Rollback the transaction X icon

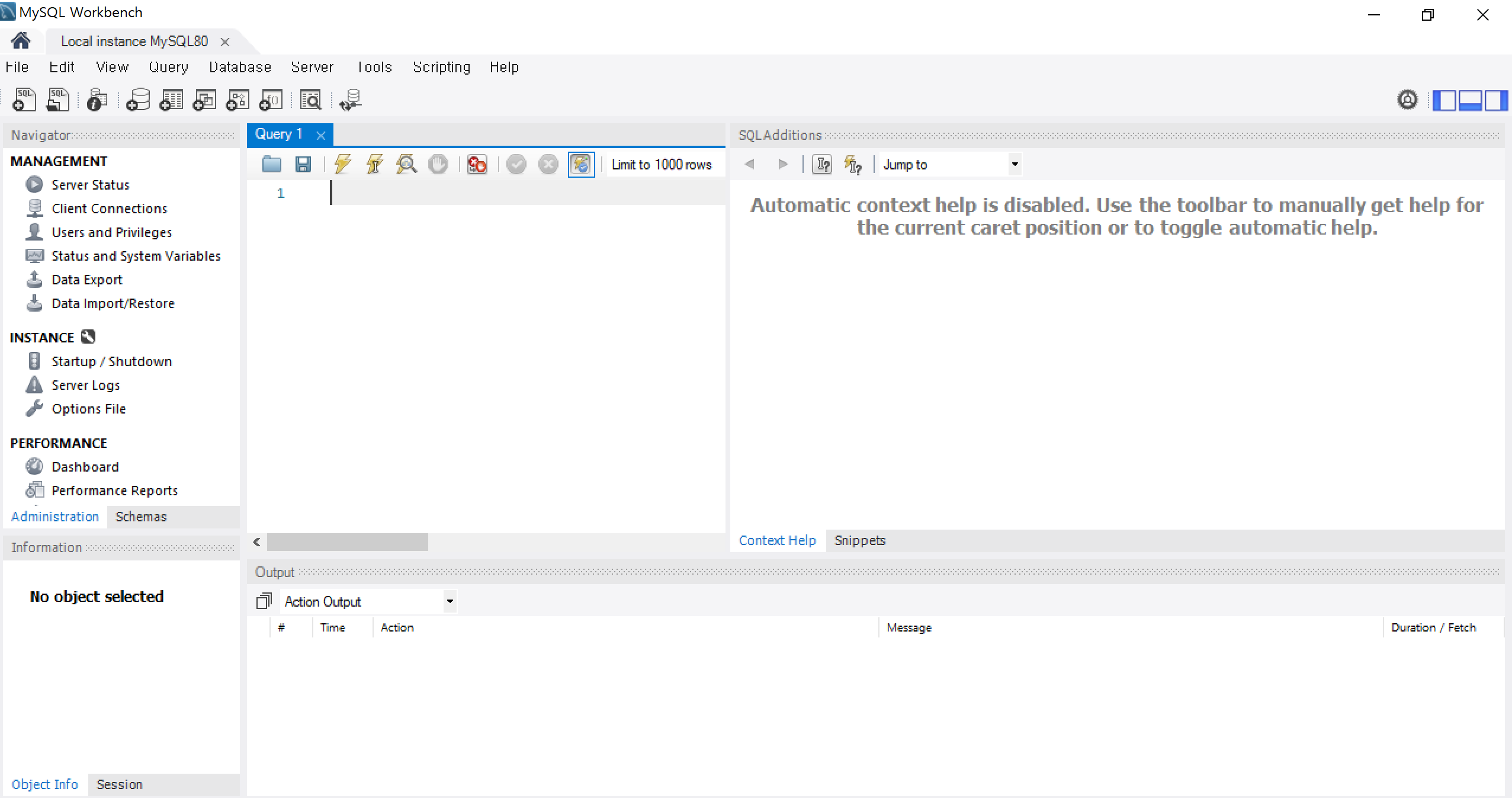548,164
